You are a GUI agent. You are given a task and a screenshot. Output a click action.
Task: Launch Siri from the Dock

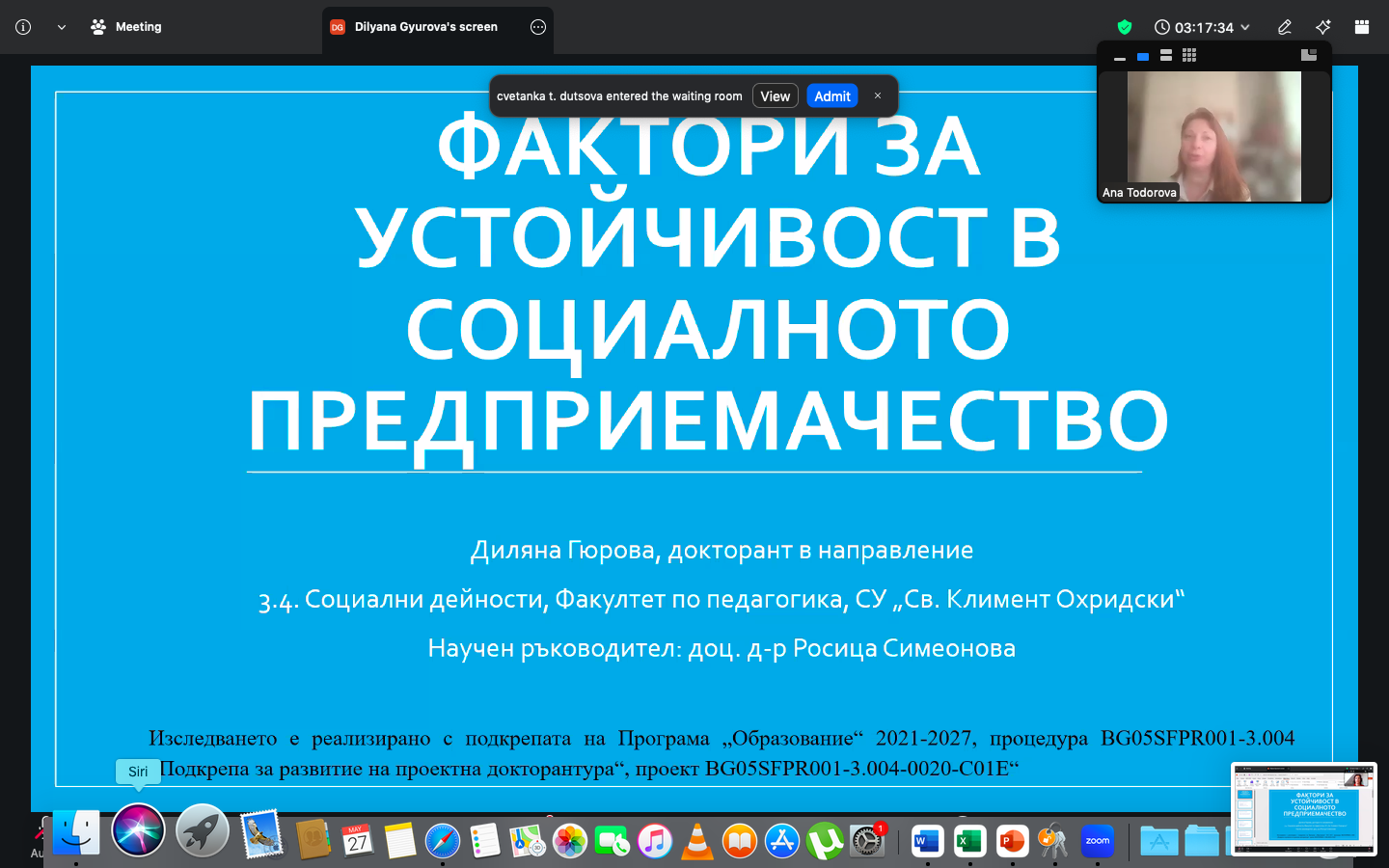pos(139,830)
